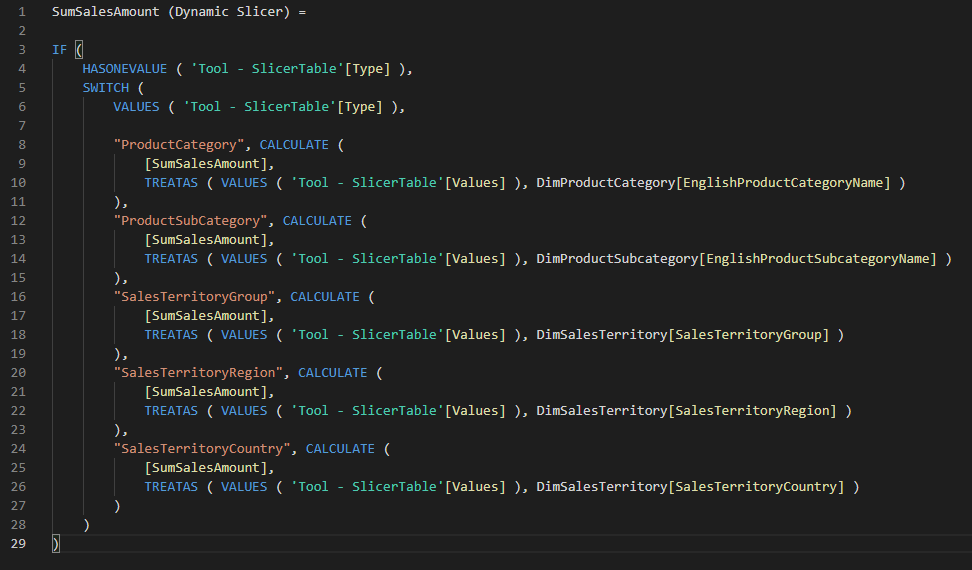Click the TREATAS keyword on line 10
This screenshot has height=570, width=972.
[171, 183]
